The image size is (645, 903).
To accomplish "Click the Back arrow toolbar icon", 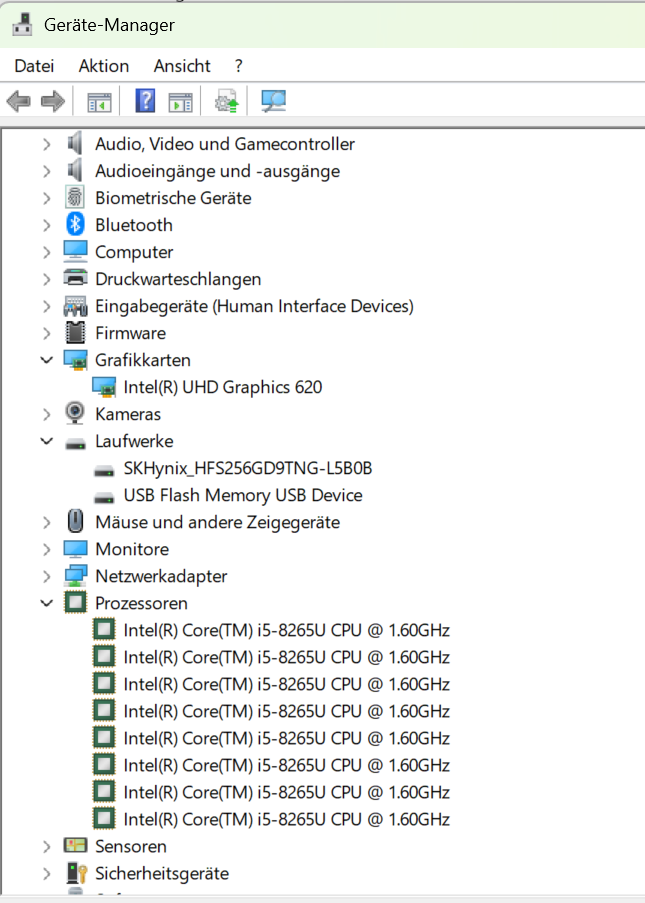I will tap(18, 101).
